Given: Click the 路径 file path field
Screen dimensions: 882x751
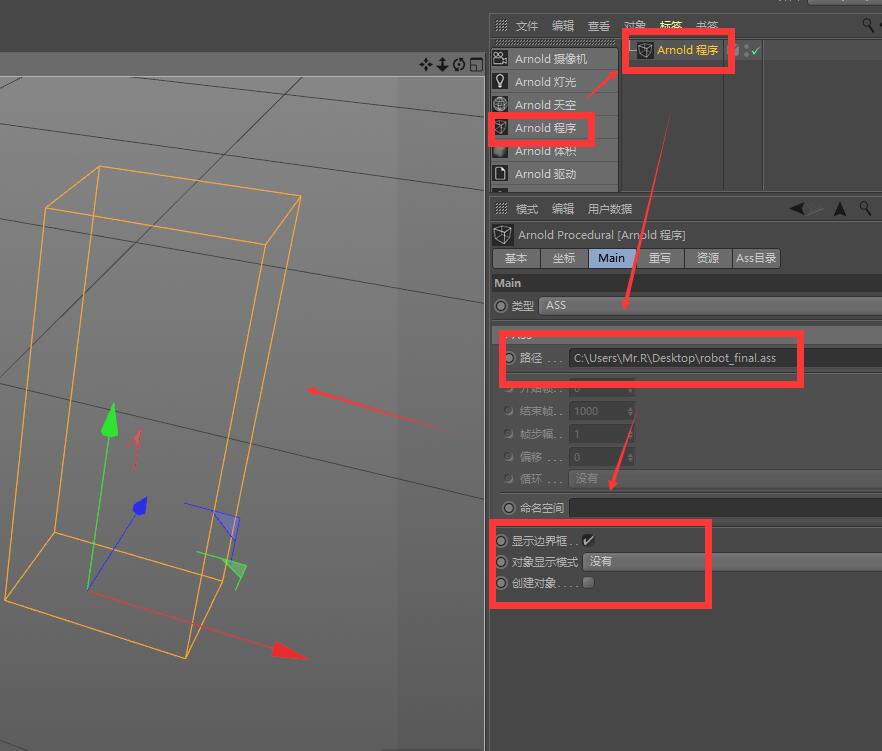Looking at the screenshot, I should [725, 358].
